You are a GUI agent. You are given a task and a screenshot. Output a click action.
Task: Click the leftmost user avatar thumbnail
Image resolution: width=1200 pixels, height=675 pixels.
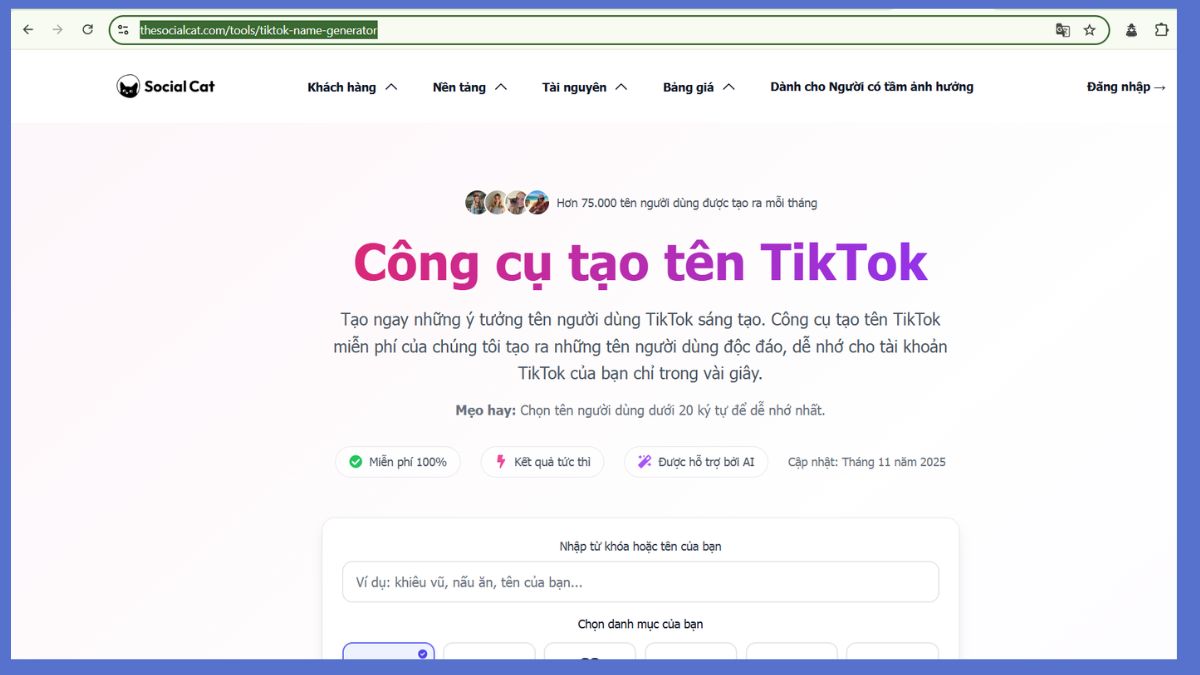pos(476,203)
